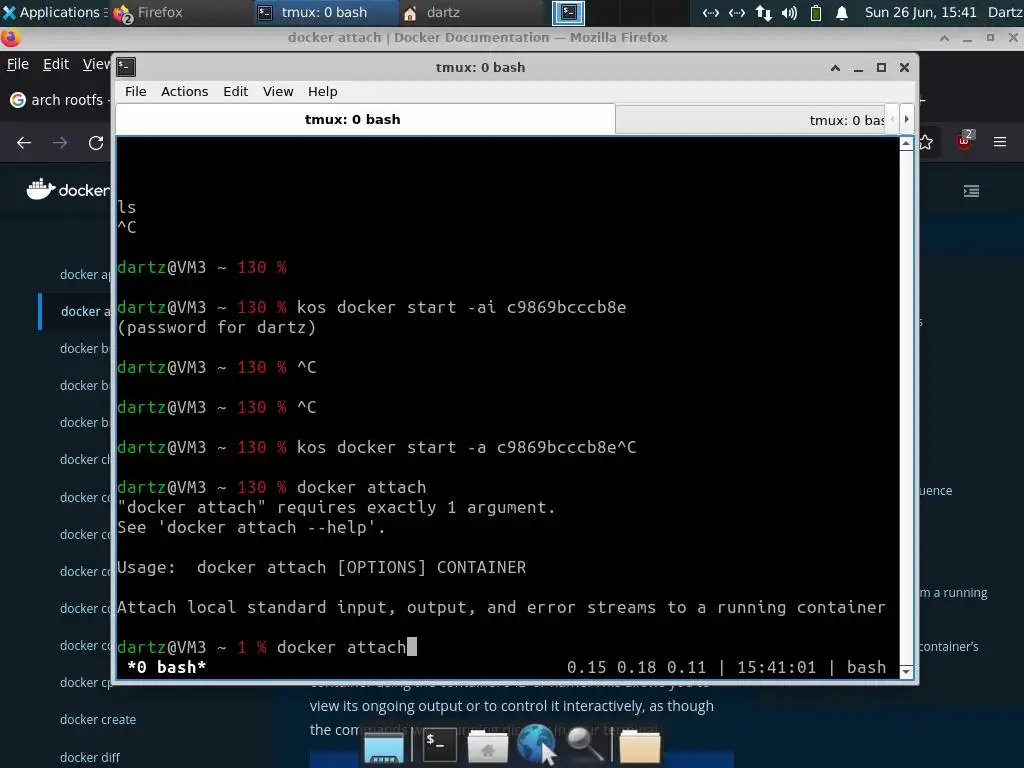Open the terminal's Edit menu
The height and width of the screenshot is (768, 1024).
235,91
